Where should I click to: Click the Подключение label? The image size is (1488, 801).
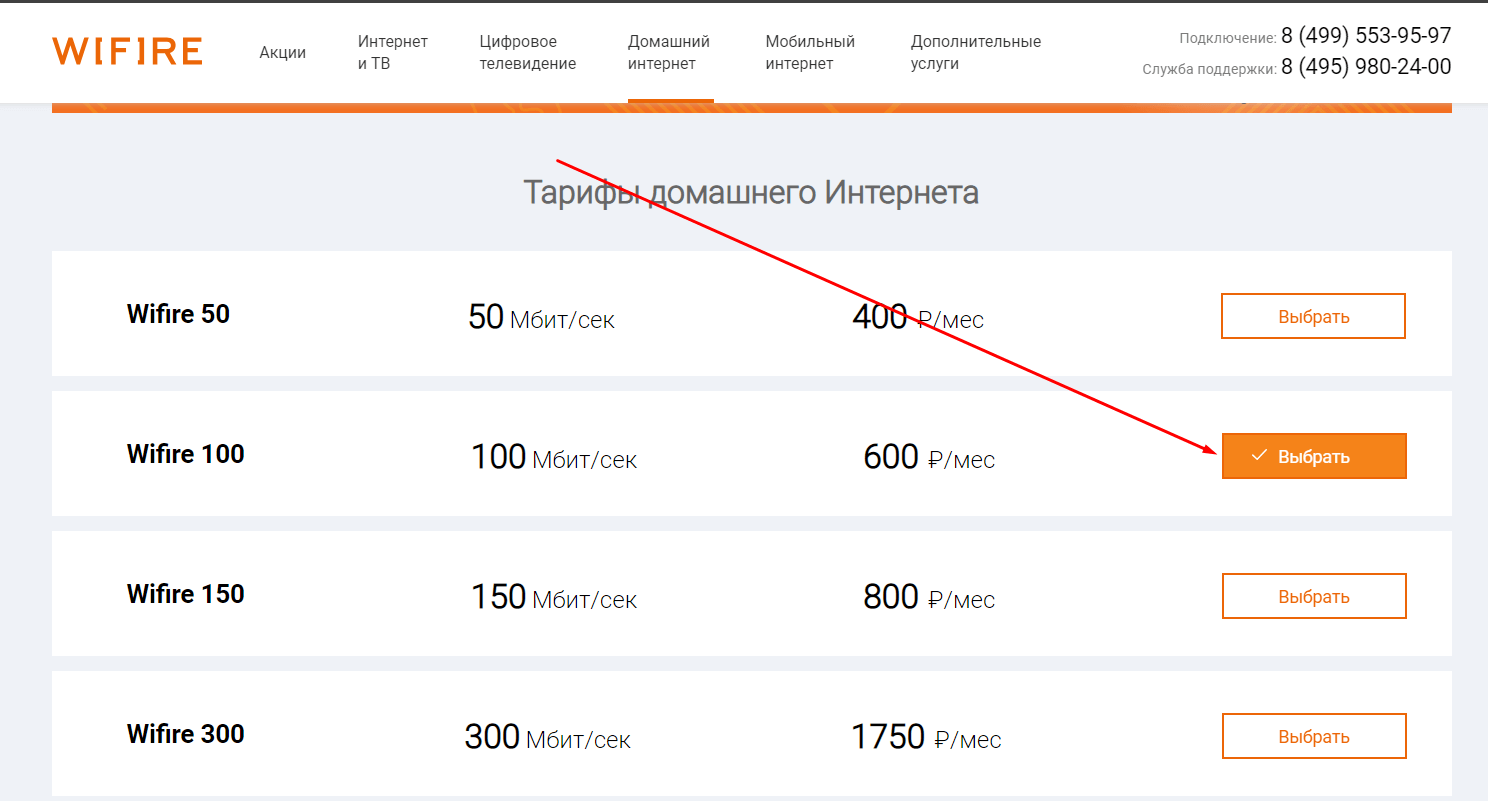tap(1228, 38)
